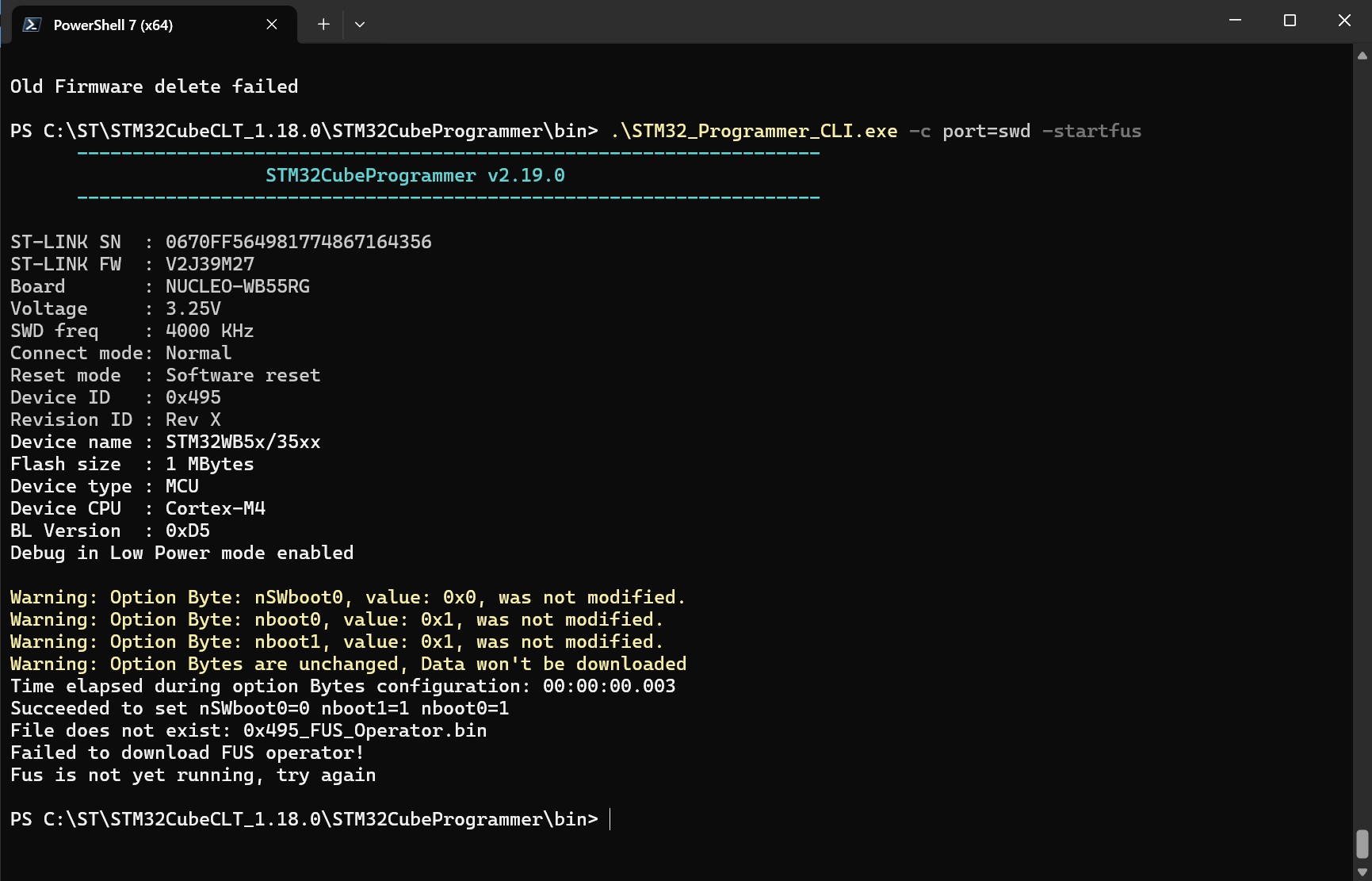Maximize the terminal window
The height and width of the screenshot is (881, 1372).
[x=1290, y=21]
